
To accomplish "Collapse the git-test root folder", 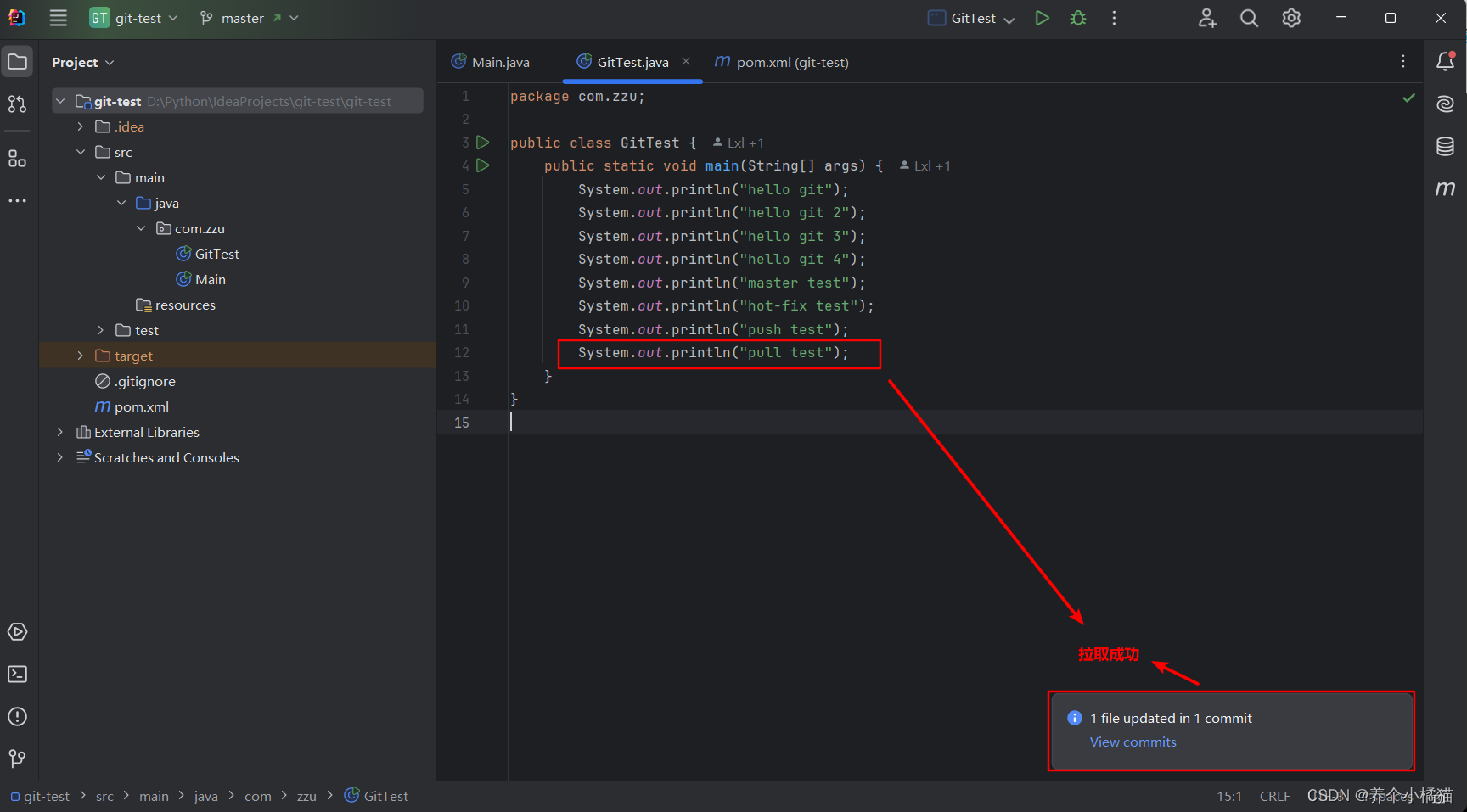I will tap(60, 101).
